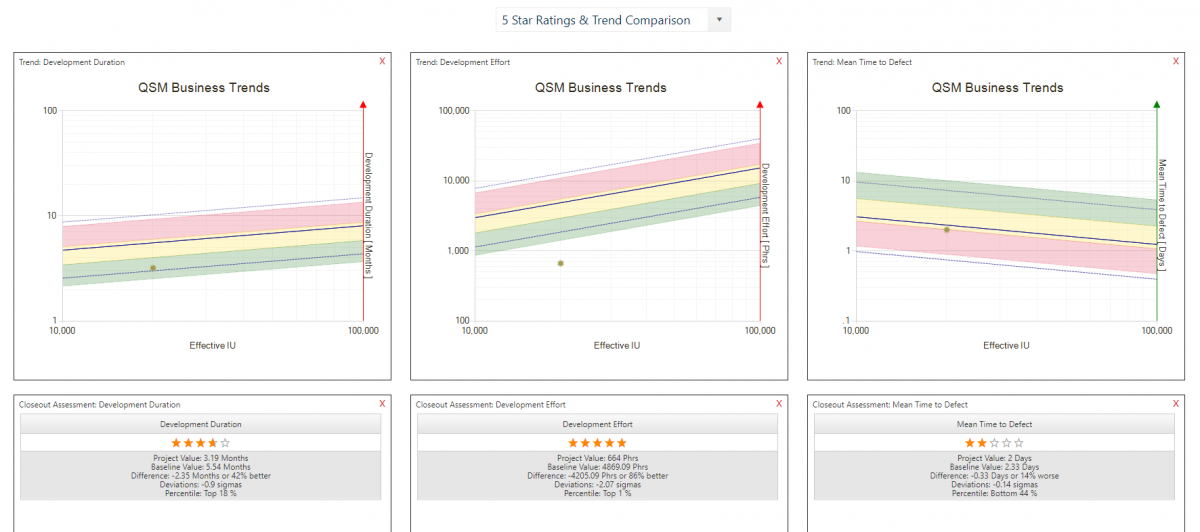Screen dimensions: 1200x532
Task: Close the Trend: Mean Time to Defect panel
Action: coord(1176,62)
